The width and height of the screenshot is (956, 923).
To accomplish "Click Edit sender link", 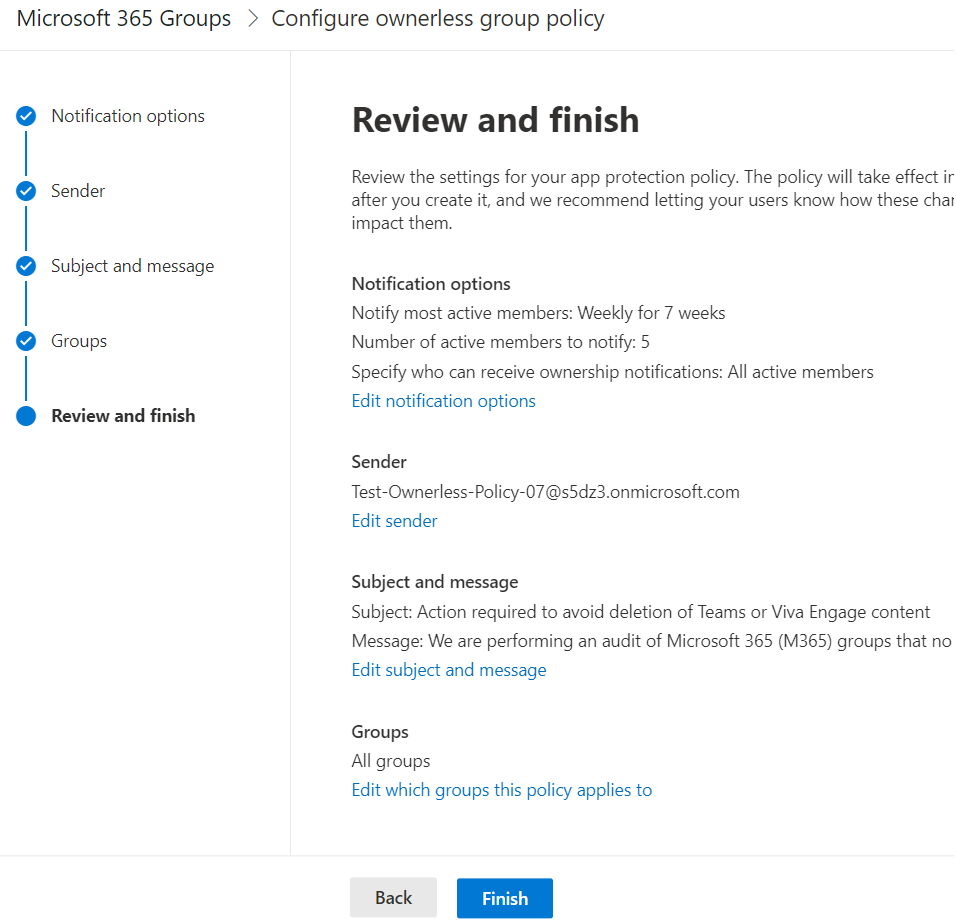I will [x=394, y=521].
